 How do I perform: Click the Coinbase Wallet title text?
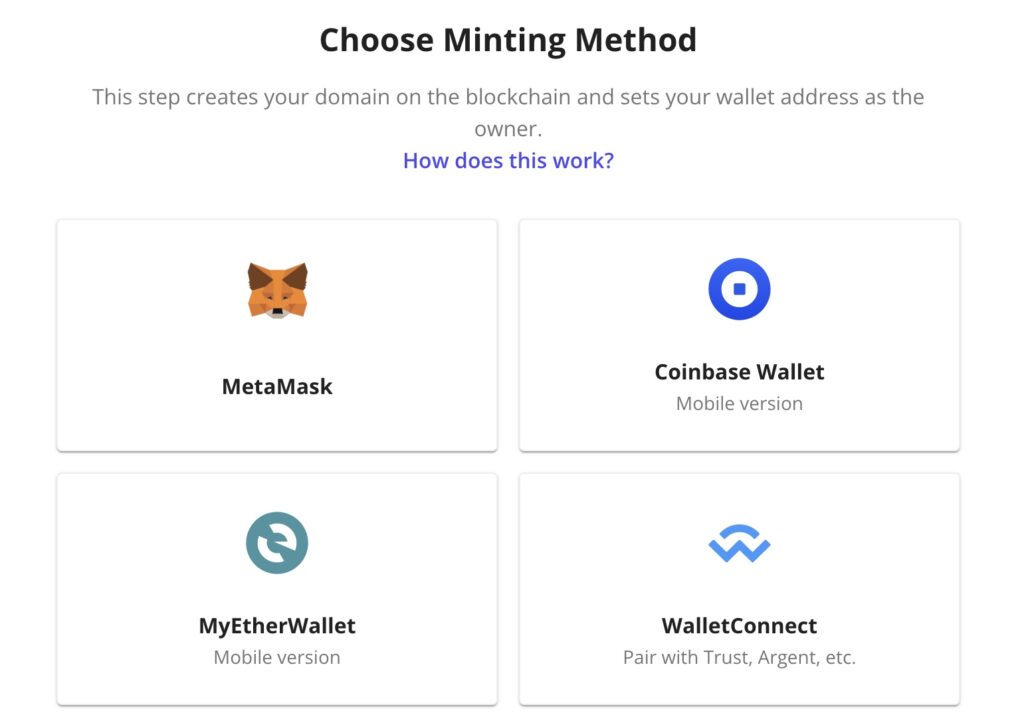pos(739,372)
